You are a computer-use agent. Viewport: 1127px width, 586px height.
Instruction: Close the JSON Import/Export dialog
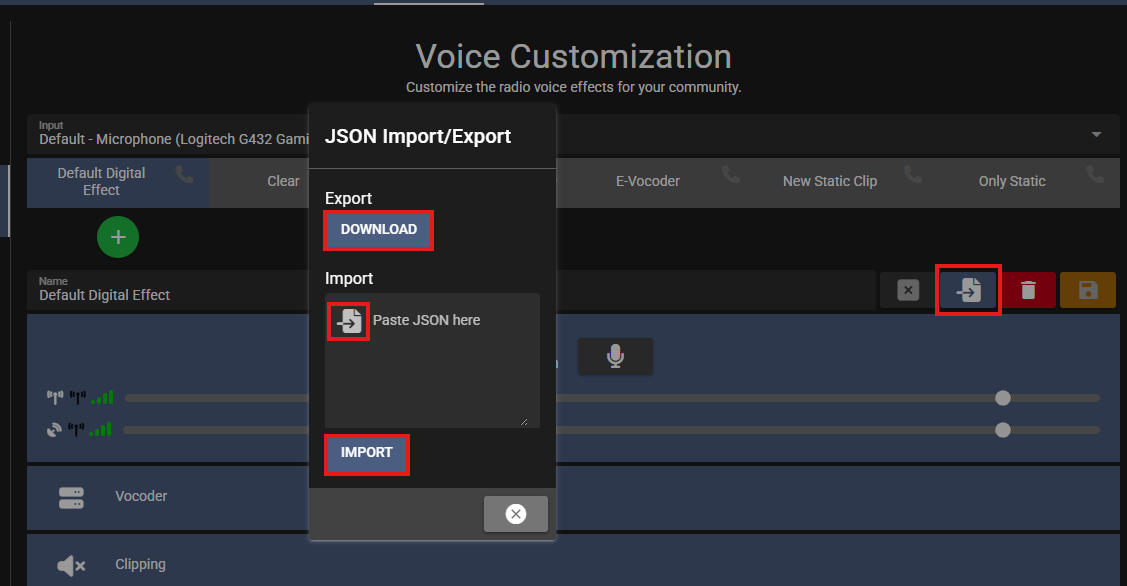point(515,514)
